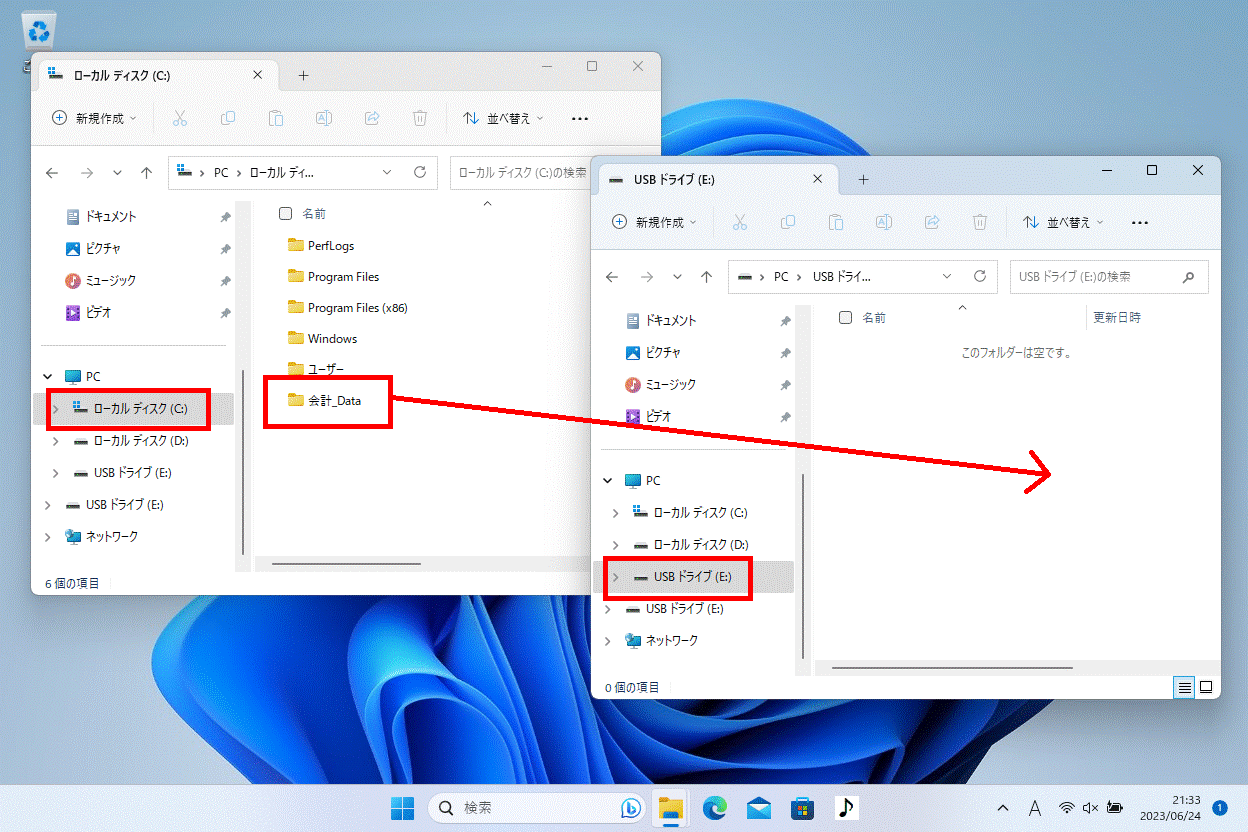1248x832 pixels.
Task: Select PerfLogs folder
Action: (x=321, y=246)
